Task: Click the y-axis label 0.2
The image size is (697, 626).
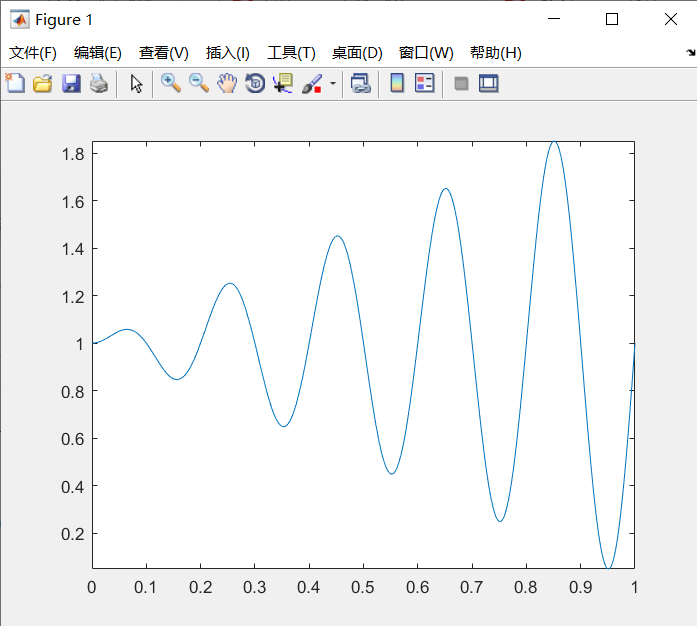Action: (x=73, y=534)
